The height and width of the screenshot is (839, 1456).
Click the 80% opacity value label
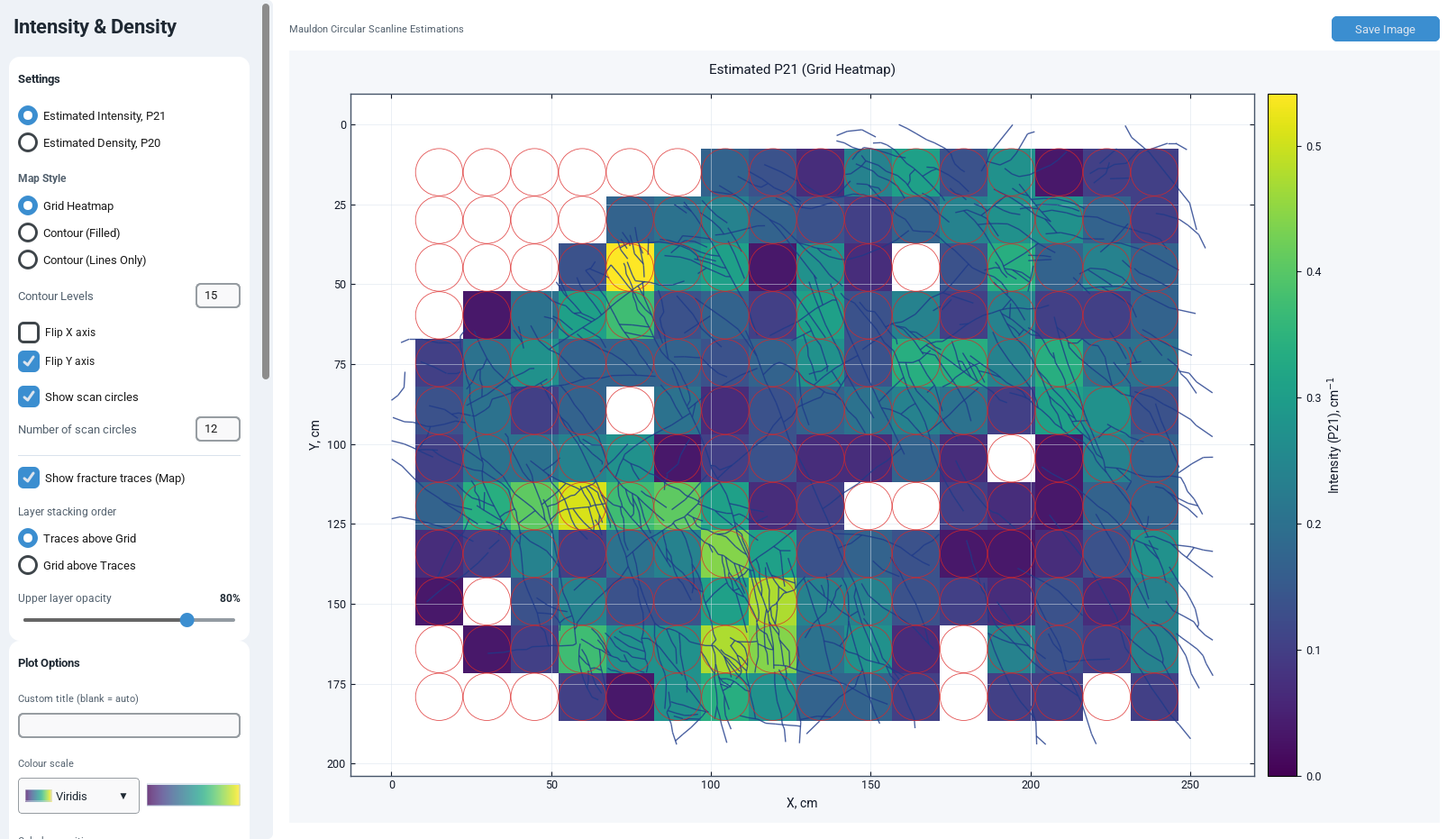point(230,598)
